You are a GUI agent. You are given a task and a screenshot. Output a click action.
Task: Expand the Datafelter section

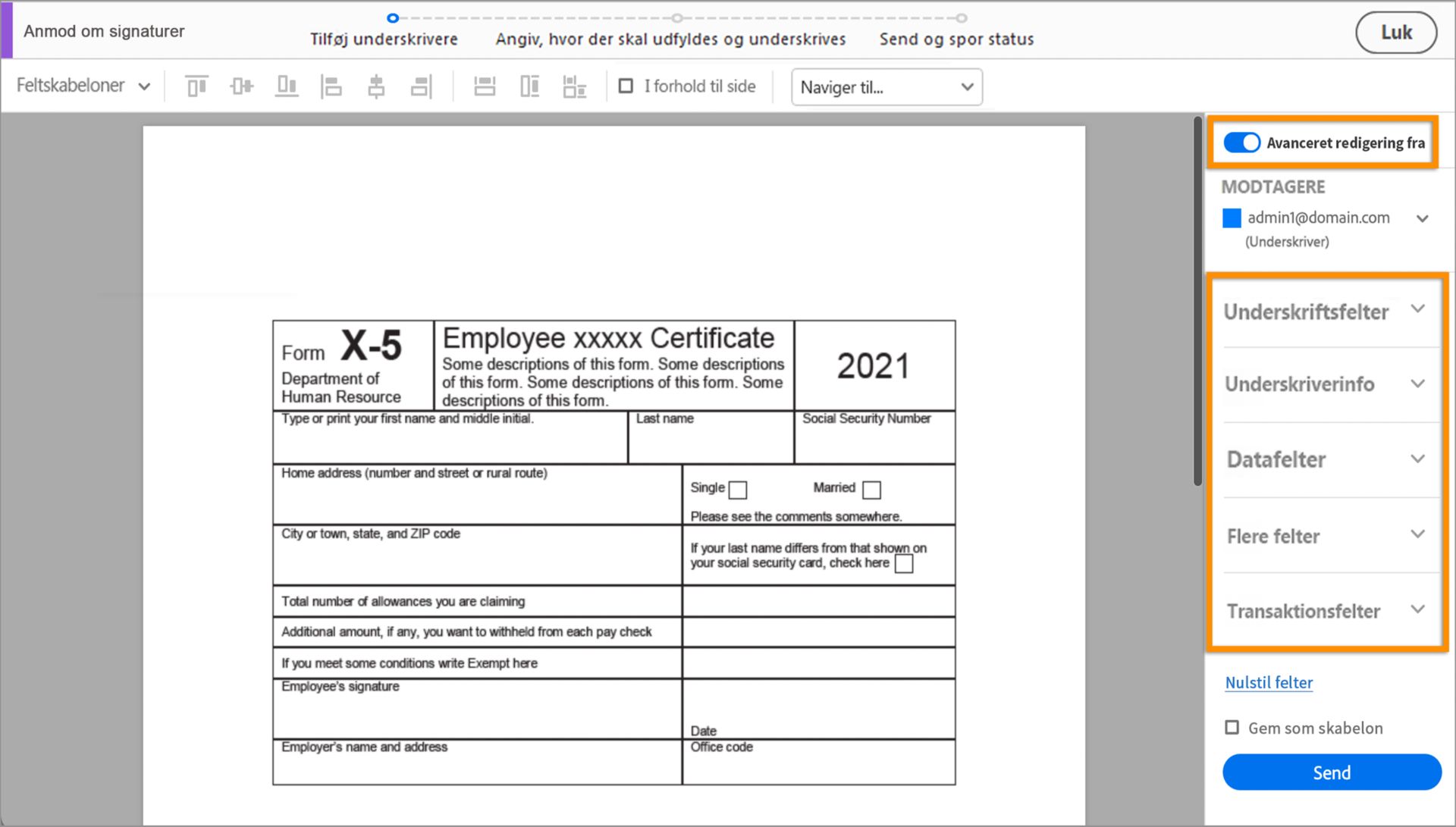[x=1324, y=459]
